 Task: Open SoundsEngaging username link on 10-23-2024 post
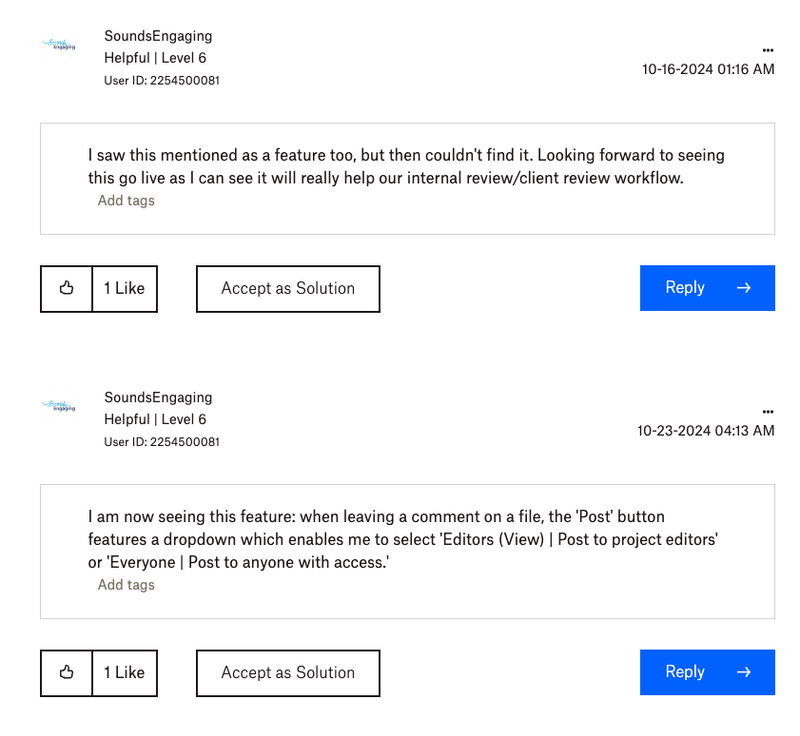[x=158, y=398]
